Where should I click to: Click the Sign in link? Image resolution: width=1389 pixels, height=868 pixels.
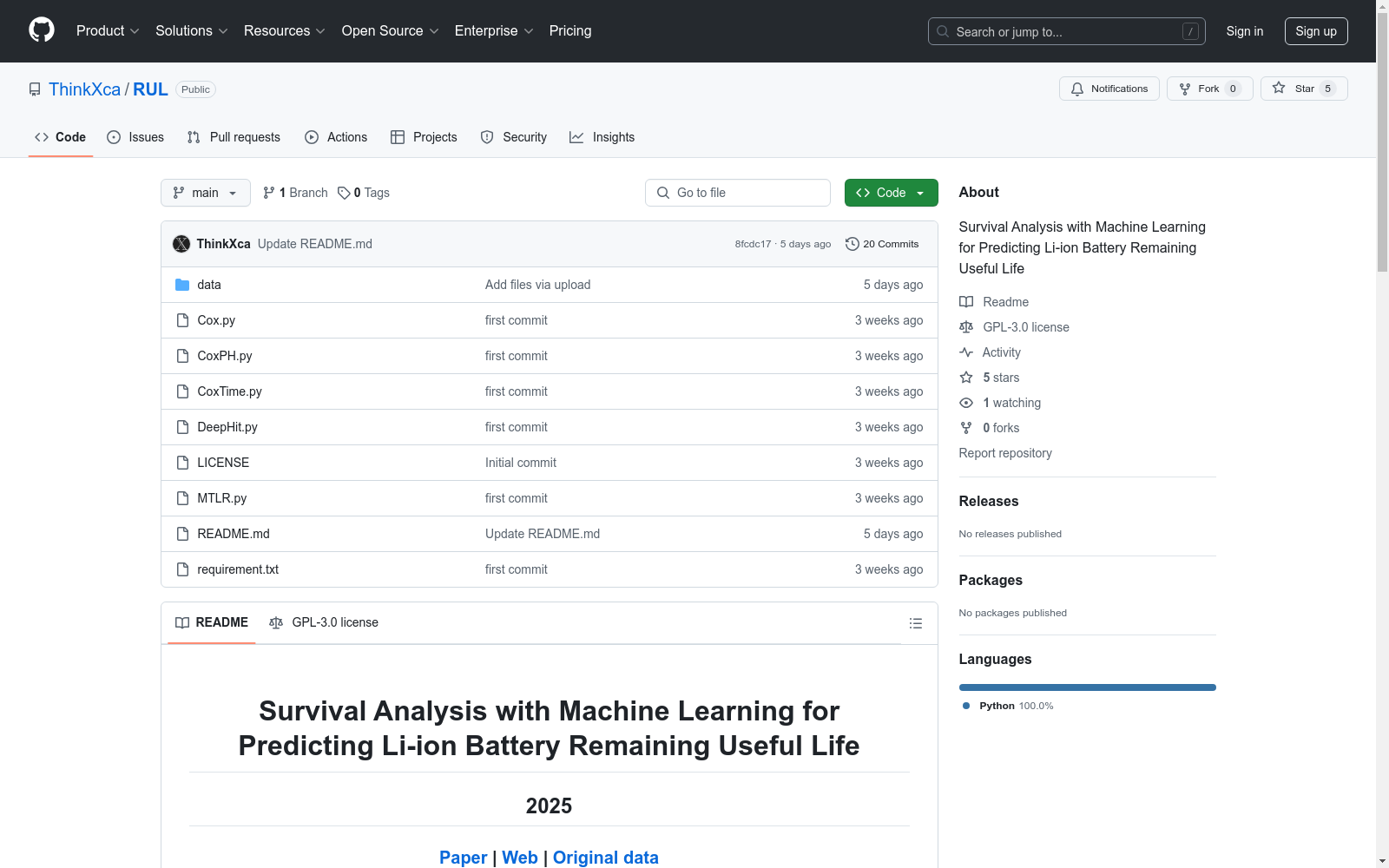pyautogui.click(x=1245, y=31)
